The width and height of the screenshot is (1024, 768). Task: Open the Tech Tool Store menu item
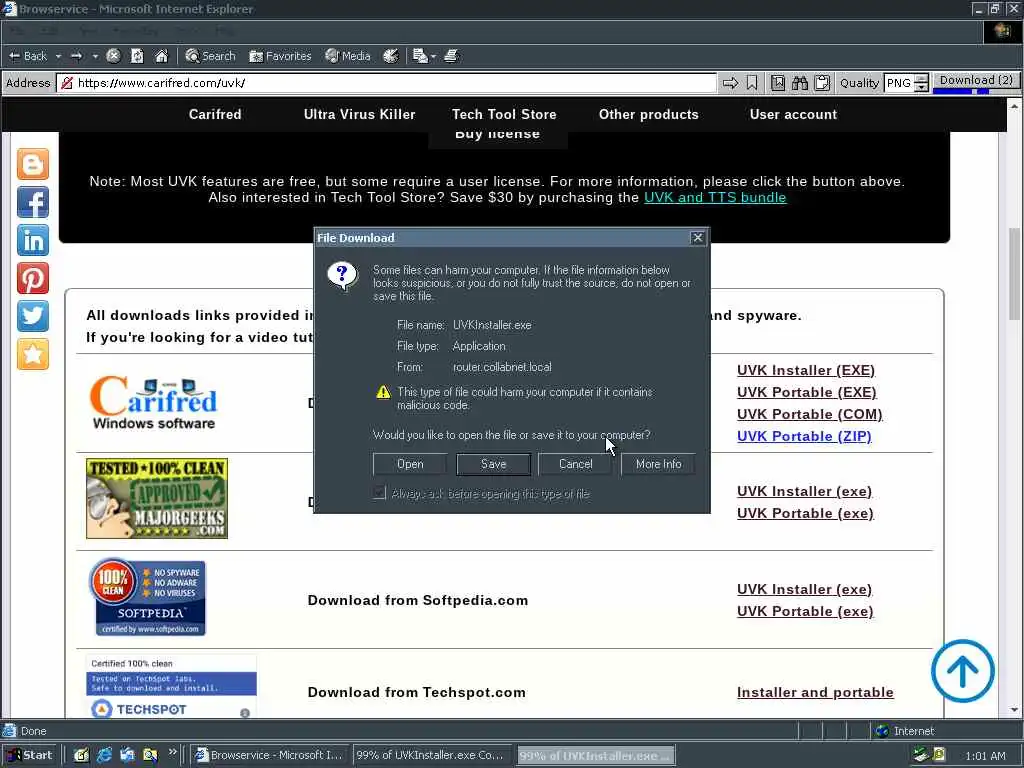[x=504, y=114]
